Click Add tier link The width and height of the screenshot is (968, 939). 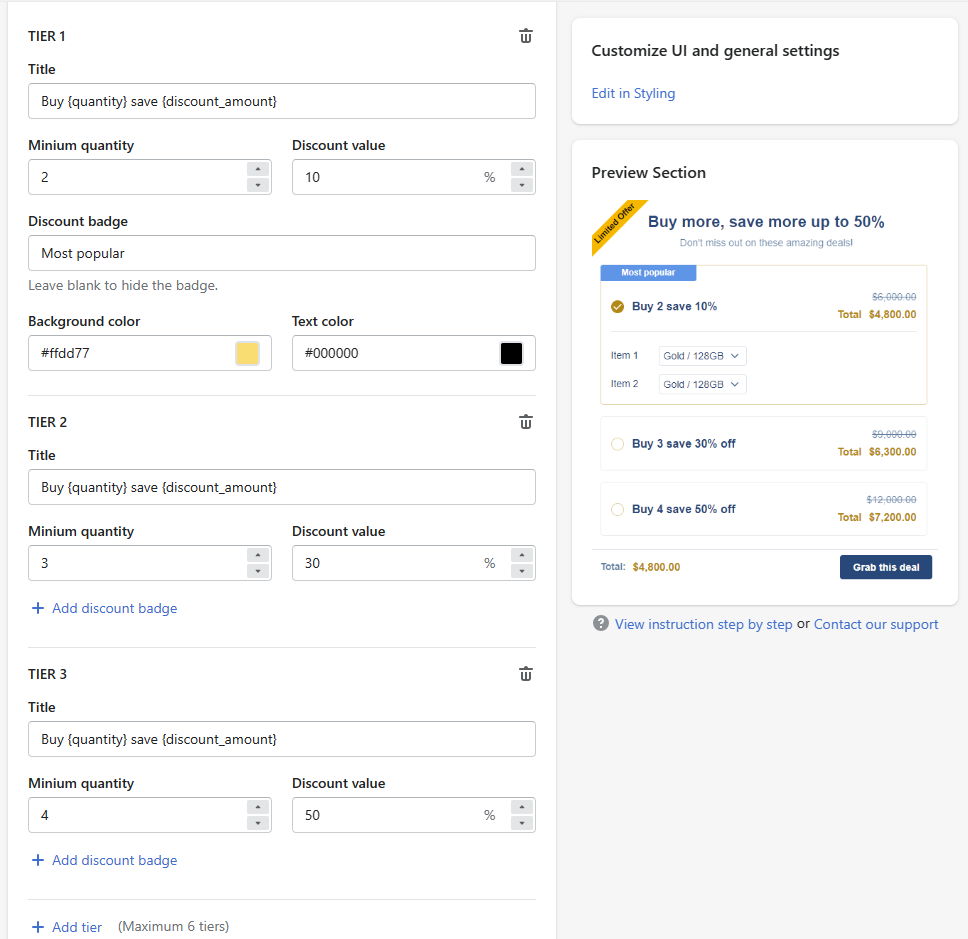tap(77, 927)
